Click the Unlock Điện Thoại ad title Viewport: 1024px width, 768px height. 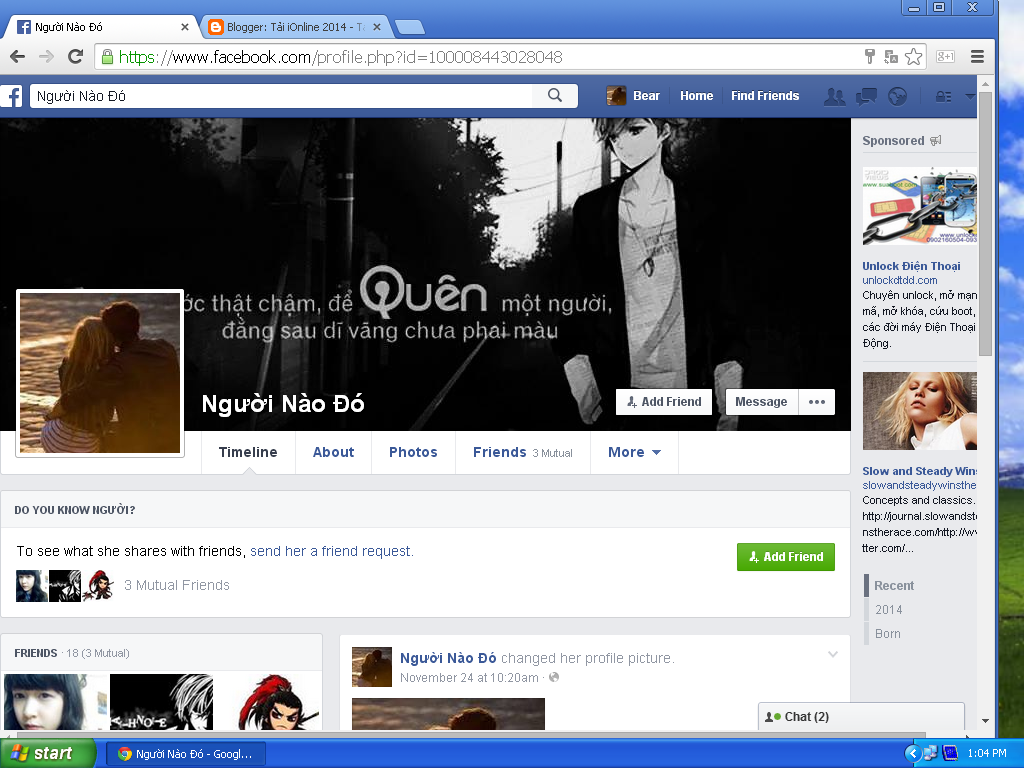[x=911, y=266]
